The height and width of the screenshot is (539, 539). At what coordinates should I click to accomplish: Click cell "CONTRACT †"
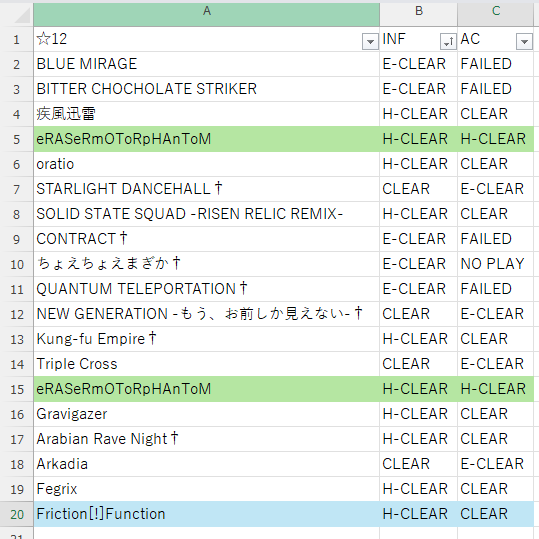(207, 239)
